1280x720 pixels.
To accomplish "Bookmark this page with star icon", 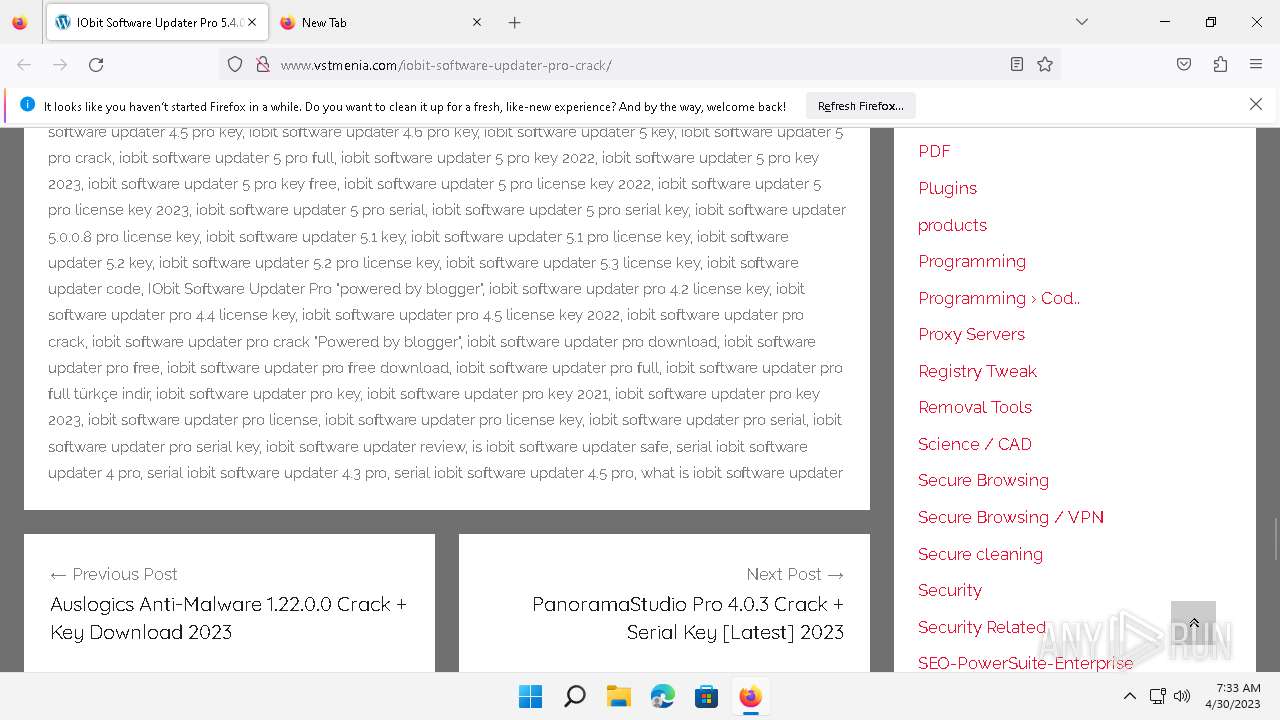I will pos(1045,65).
